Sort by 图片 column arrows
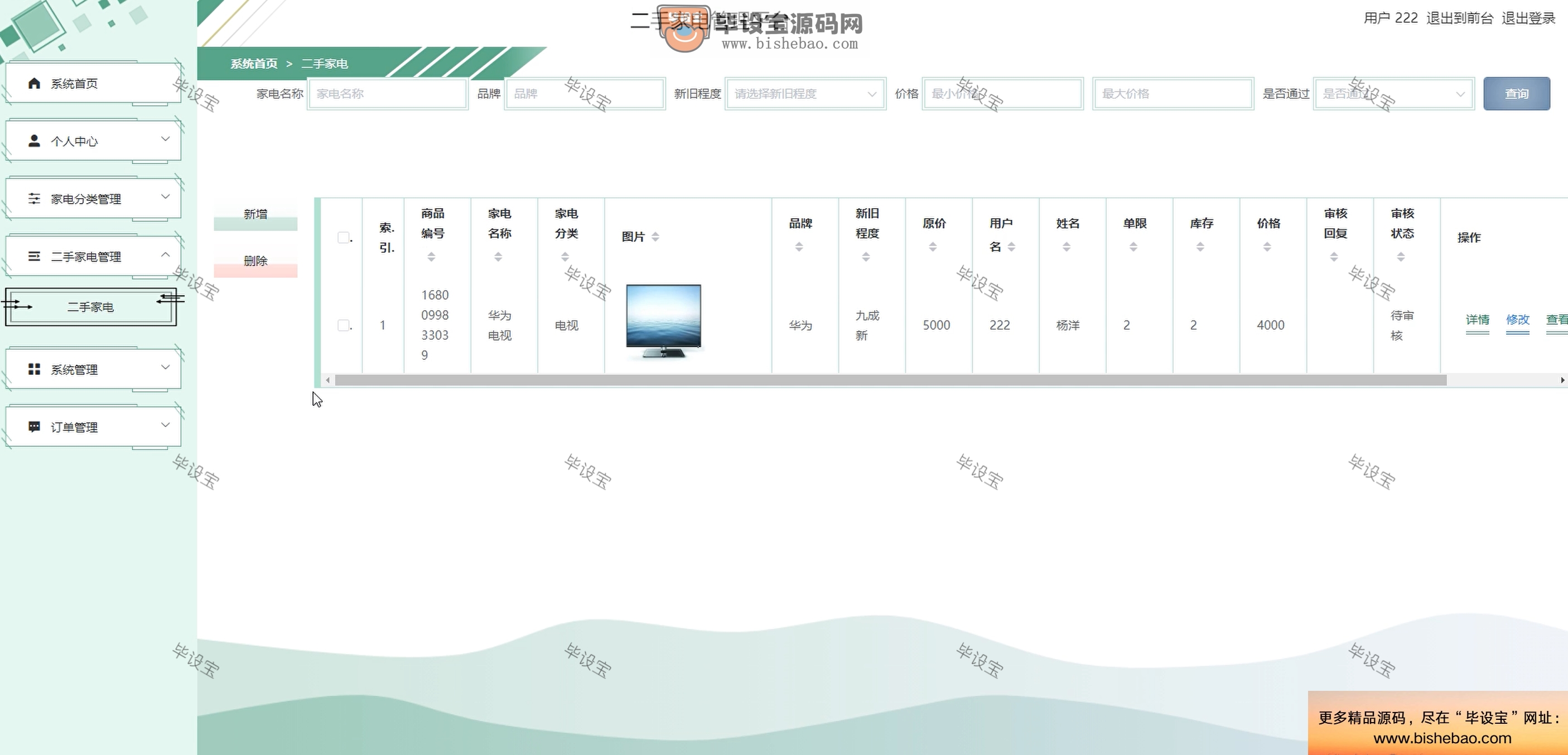Image resolution: width=1568 pixels, height=755 pixels. (x=655, y=237)
